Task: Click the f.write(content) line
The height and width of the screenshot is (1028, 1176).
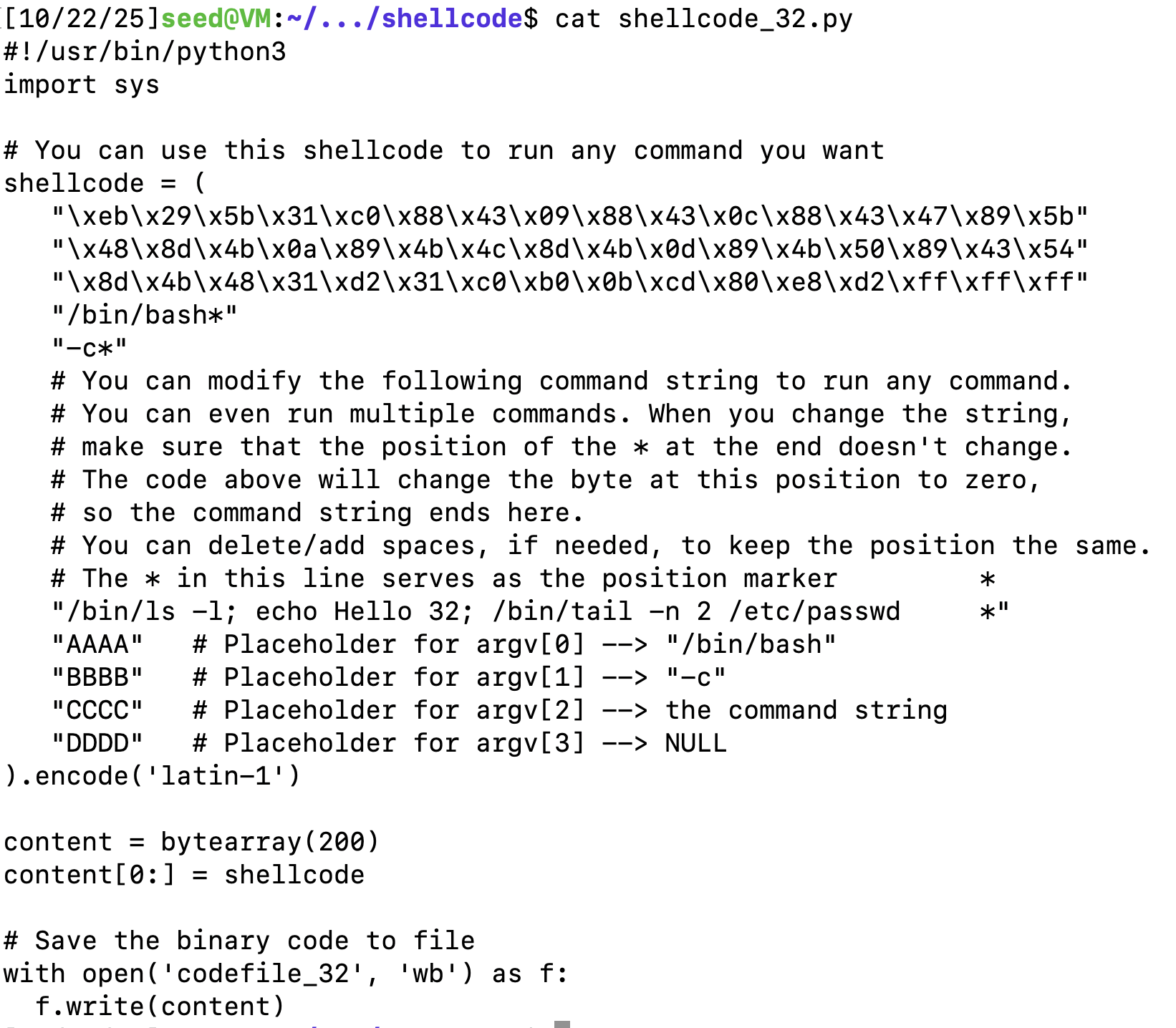Action: coord(160,1007)
